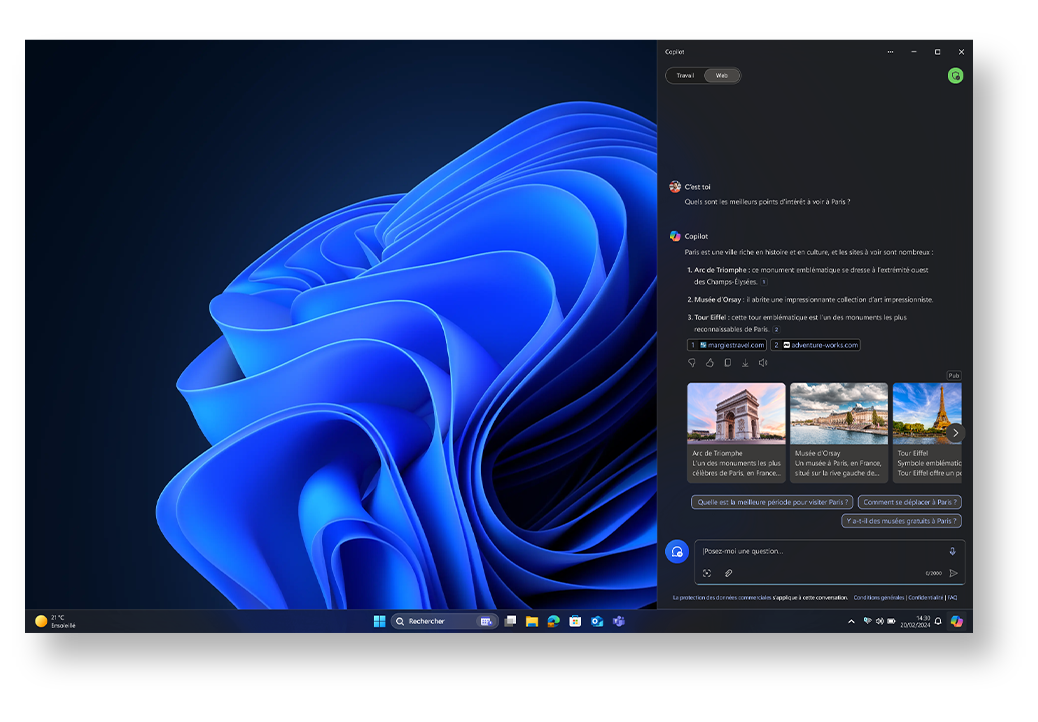Viewport: 1038px width, 722px height.
Task: Click citation marker 2 after 'reconnaissables de Paris'
Action: [x=777, y=330]
